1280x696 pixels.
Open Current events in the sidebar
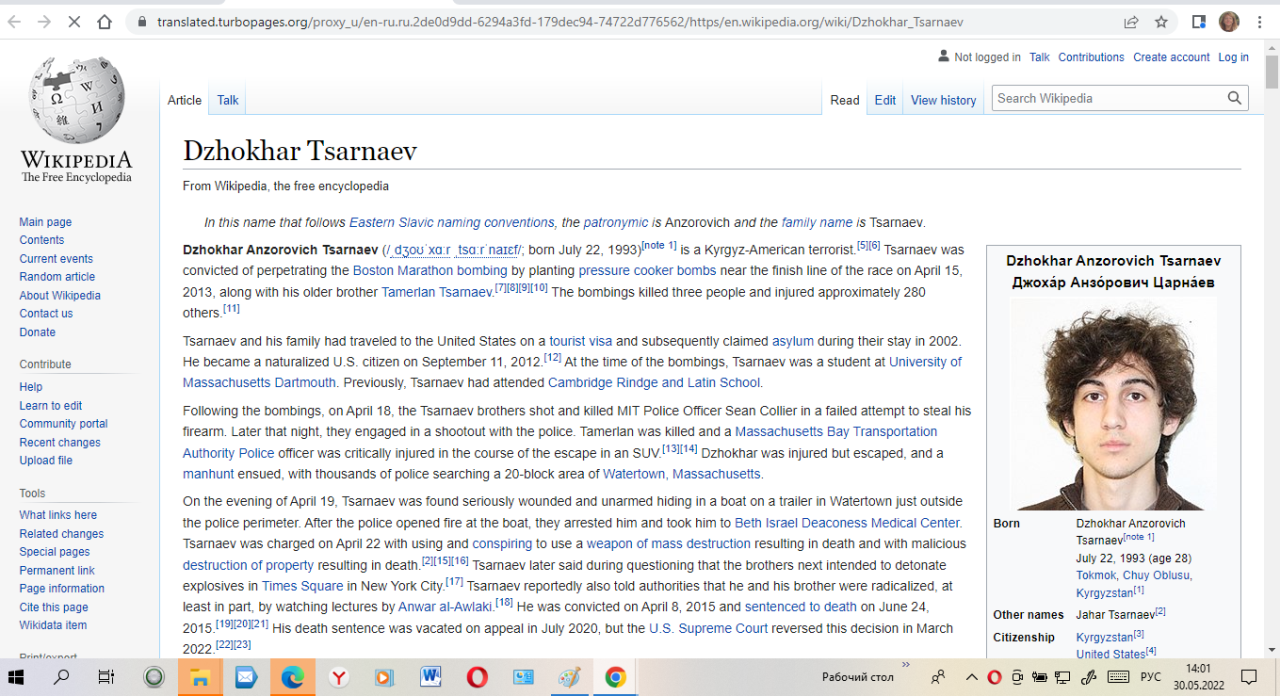point(56,259)
